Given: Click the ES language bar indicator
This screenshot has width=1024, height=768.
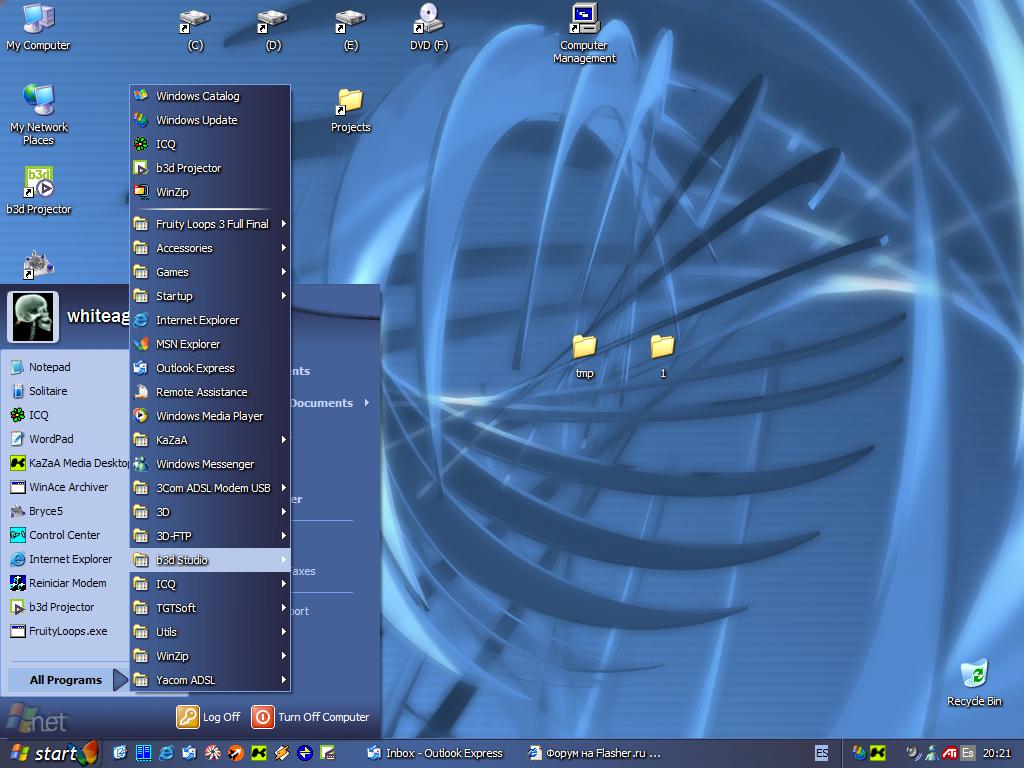Looking at the screenshot, I should point(822,753).
